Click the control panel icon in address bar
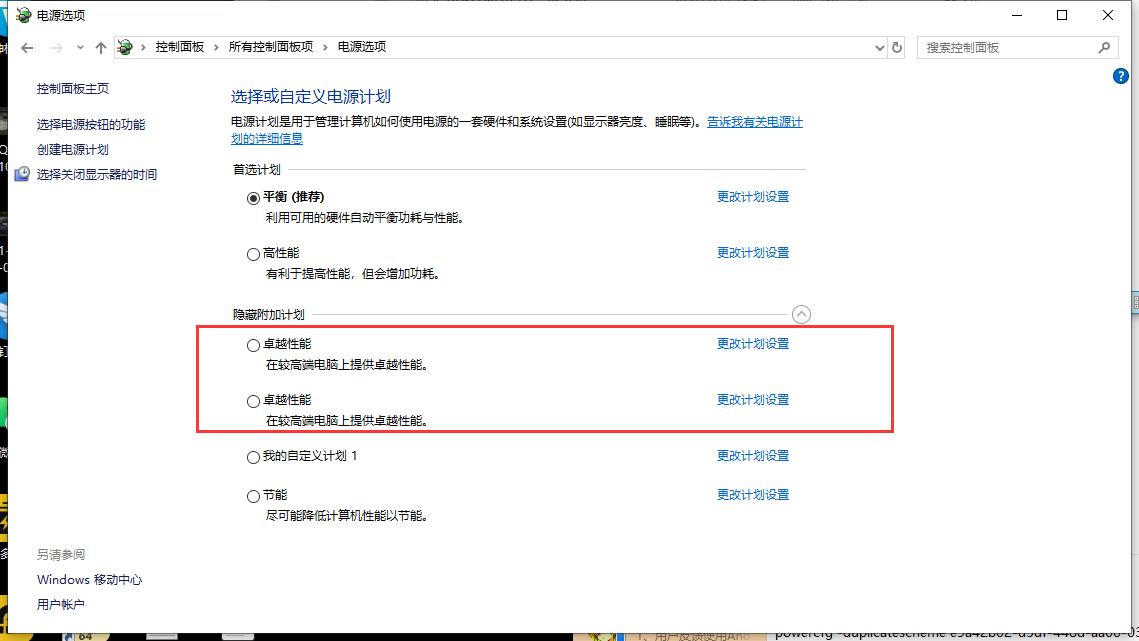This screenshot has height=641, width=1139. (x=126, y=47)
